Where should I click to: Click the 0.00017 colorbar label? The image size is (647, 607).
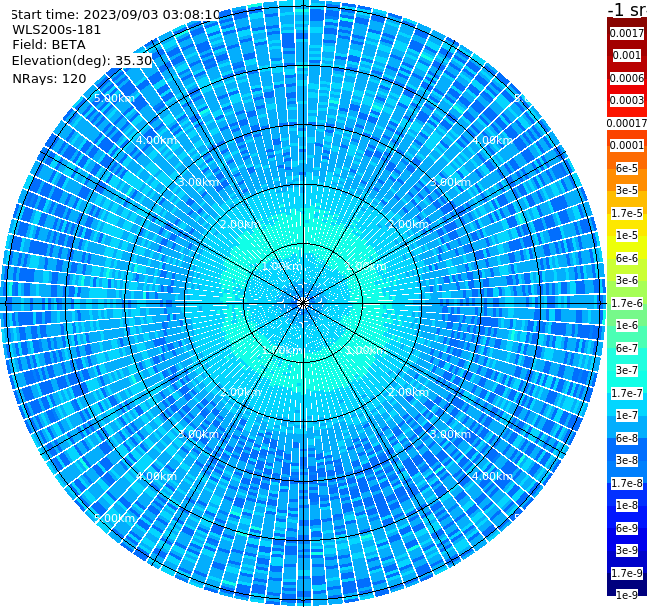pos(627,123)
